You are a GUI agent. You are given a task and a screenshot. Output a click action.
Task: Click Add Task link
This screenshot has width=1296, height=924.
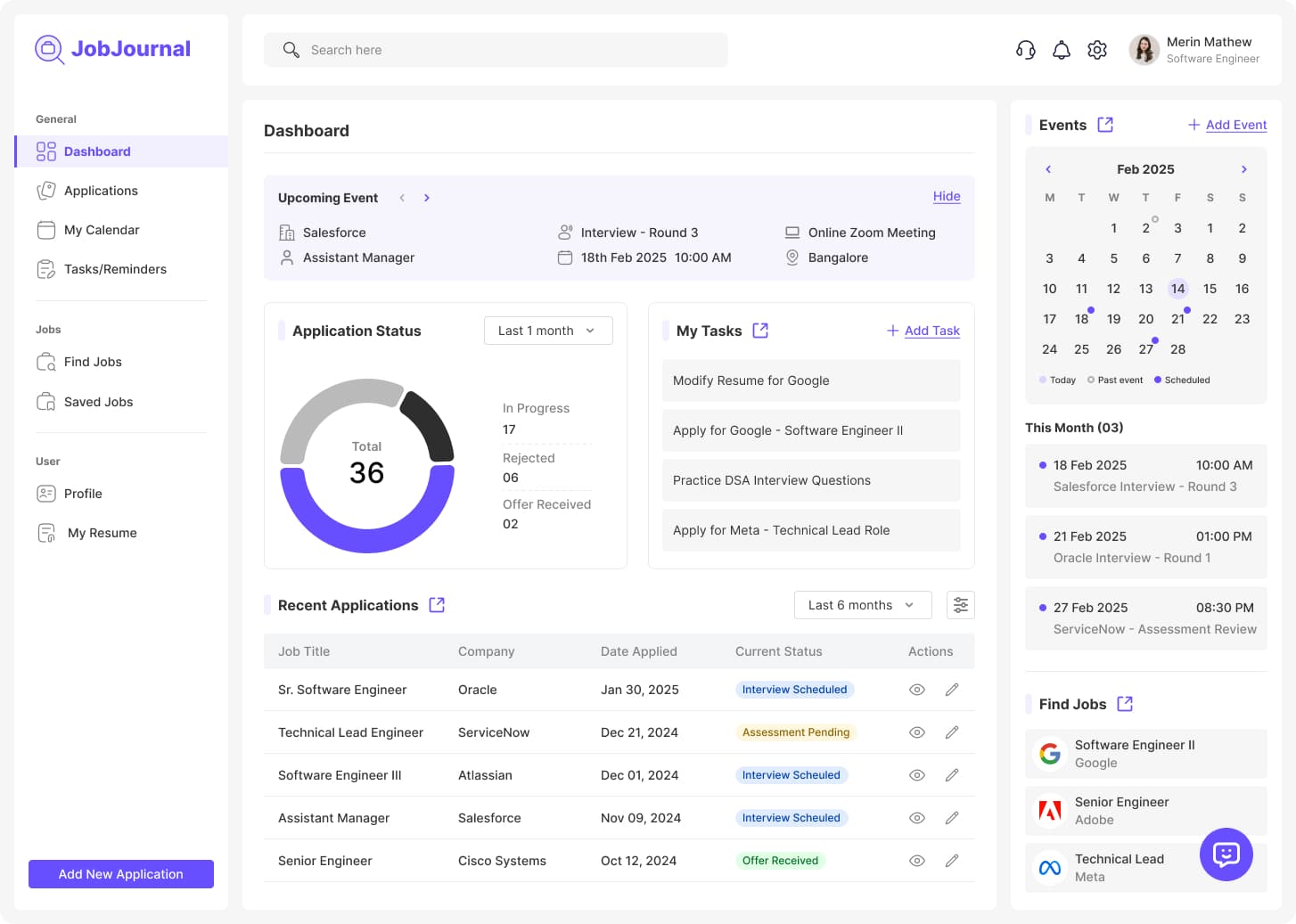point(923,331)
